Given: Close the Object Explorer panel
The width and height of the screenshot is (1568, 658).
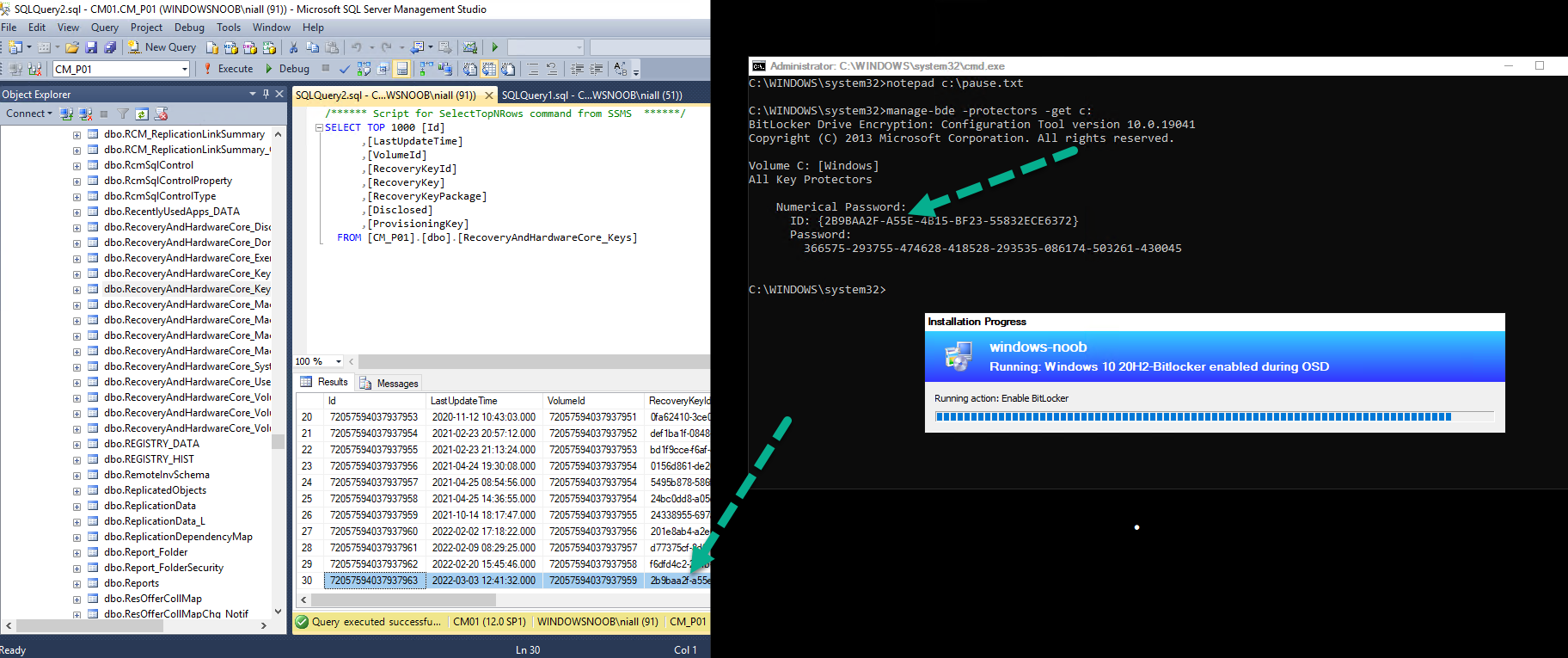Looking at the screenshot, I should 279,94.
